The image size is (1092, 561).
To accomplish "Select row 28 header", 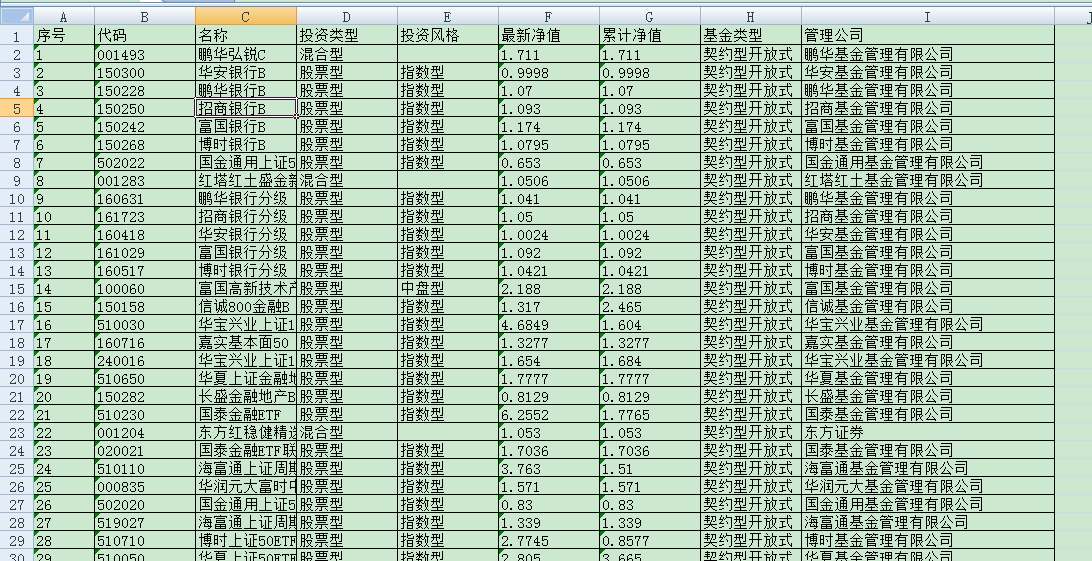I will (x=16, y=523).
